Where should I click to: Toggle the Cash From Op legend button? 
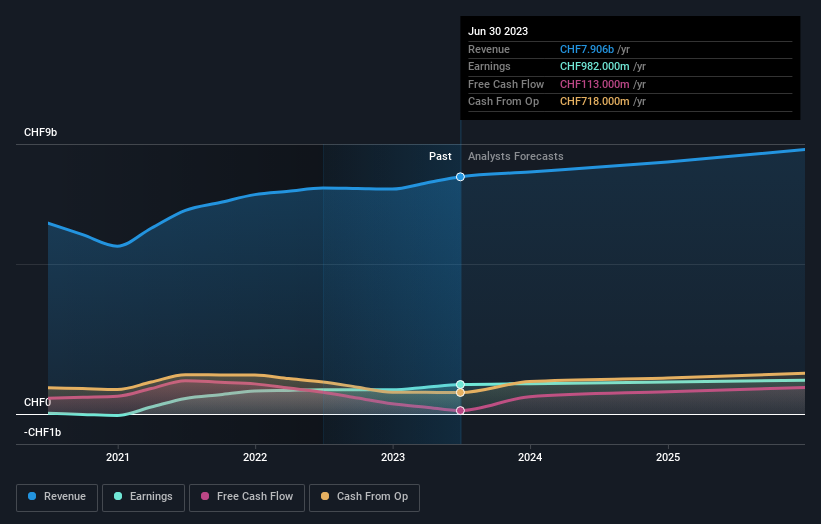[x=364, y=497]
